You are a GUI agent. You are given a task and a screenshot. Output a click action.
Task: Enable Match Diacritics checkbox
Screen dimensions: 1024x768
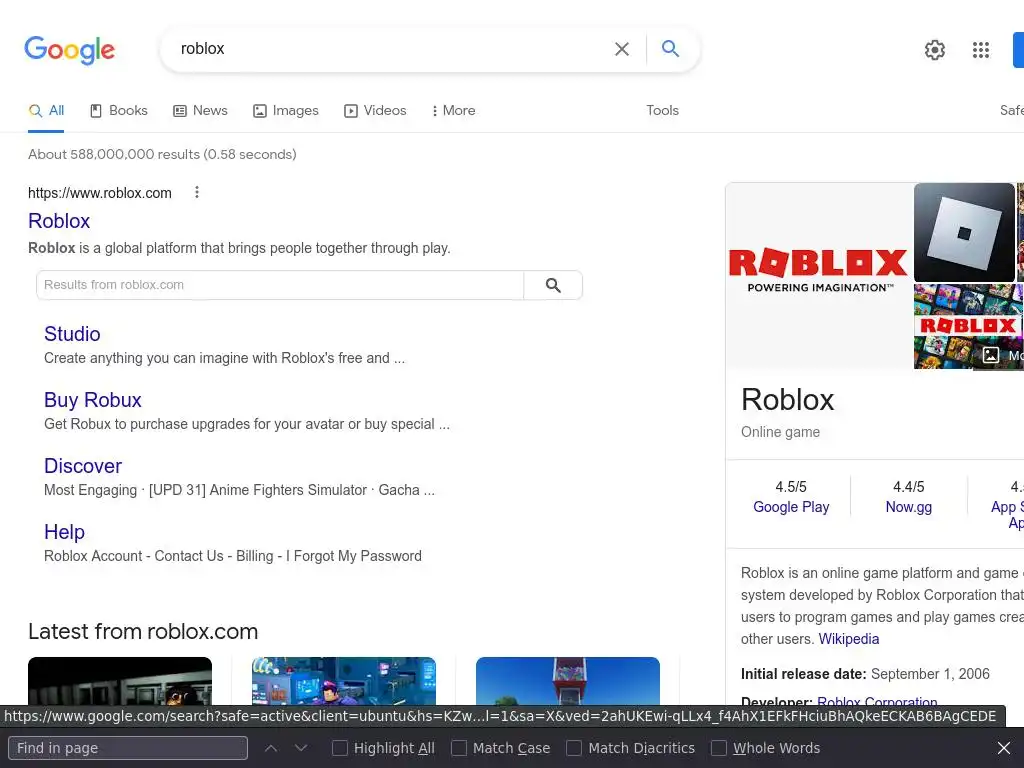[x=573, y=748]
